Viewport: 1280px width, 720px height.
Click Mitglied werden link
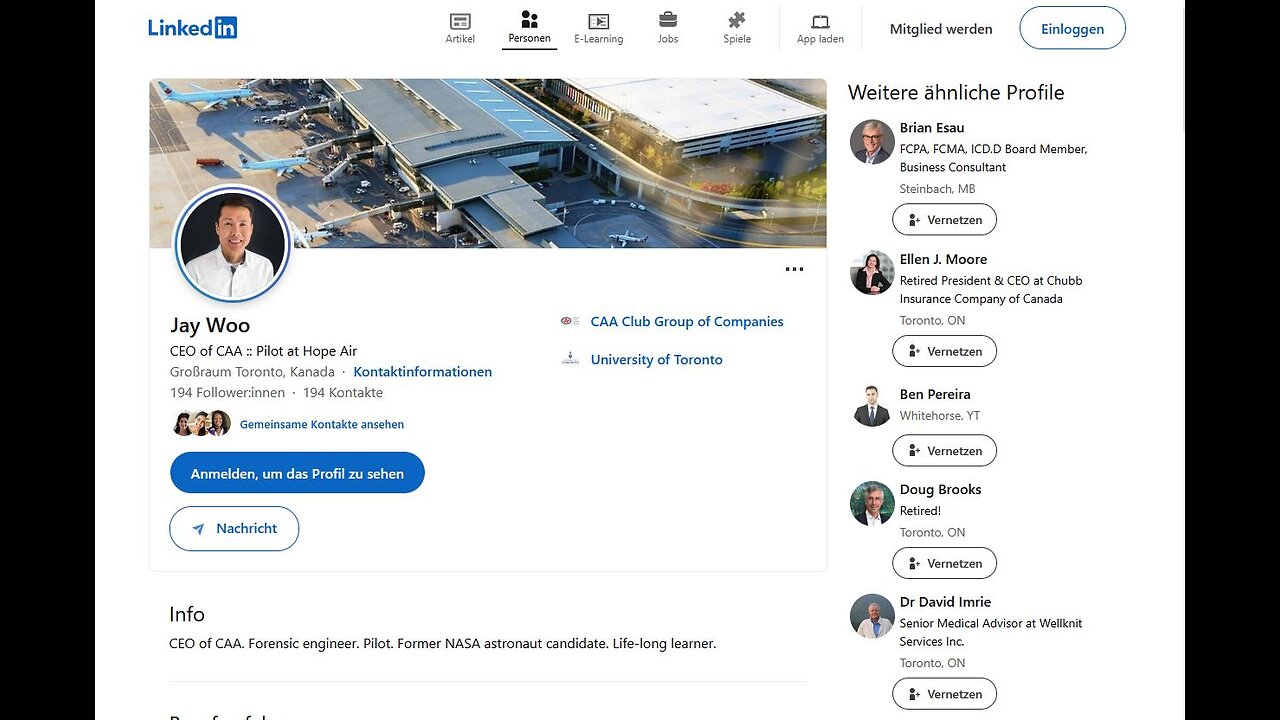(941, 29)
